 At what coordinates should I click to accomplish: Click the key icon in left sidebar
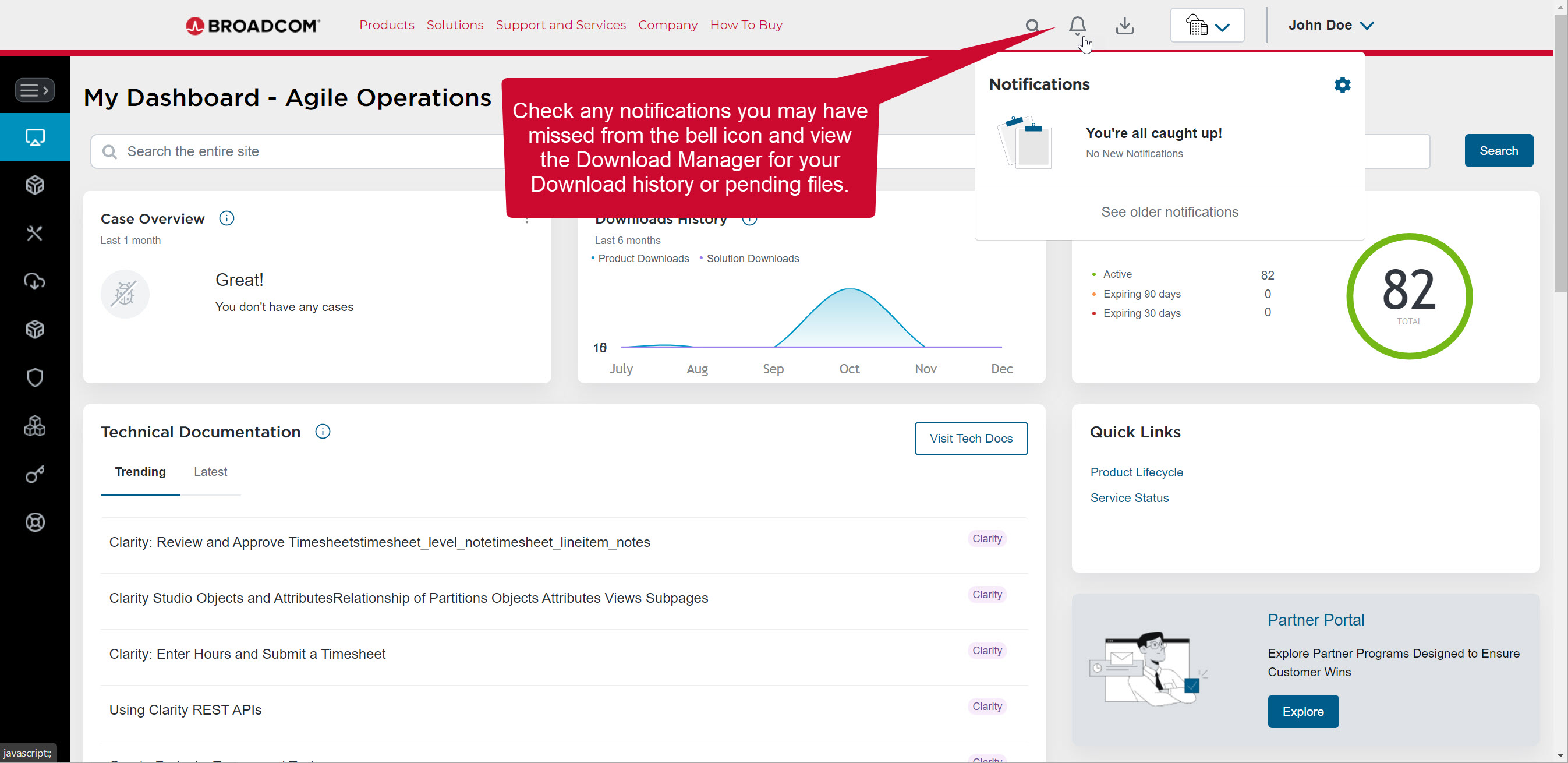pos(35,474)
